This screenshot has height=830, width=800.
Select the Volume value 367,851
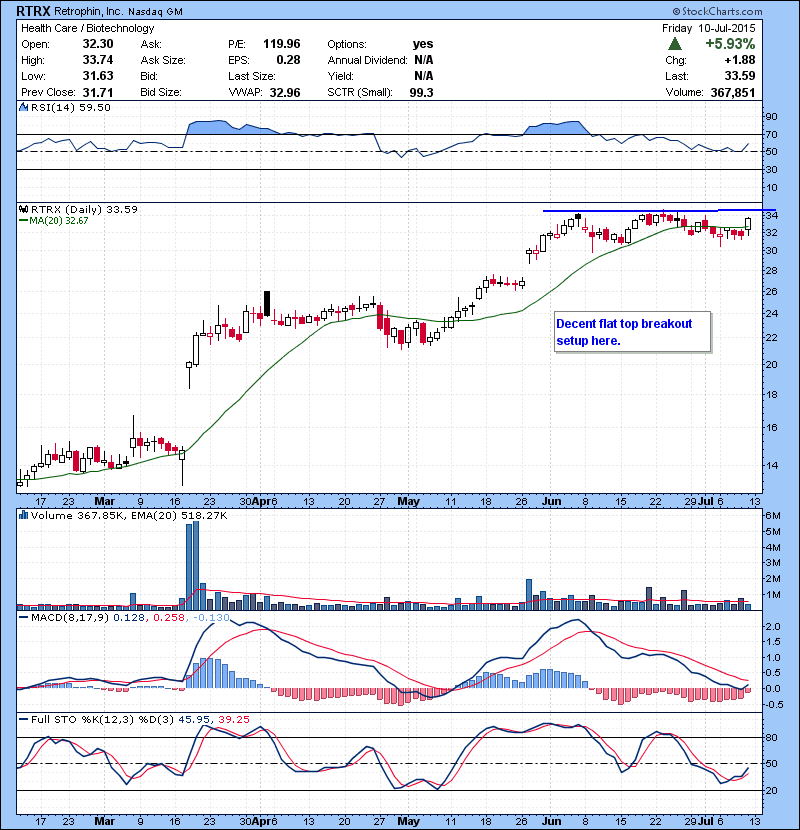733,93
